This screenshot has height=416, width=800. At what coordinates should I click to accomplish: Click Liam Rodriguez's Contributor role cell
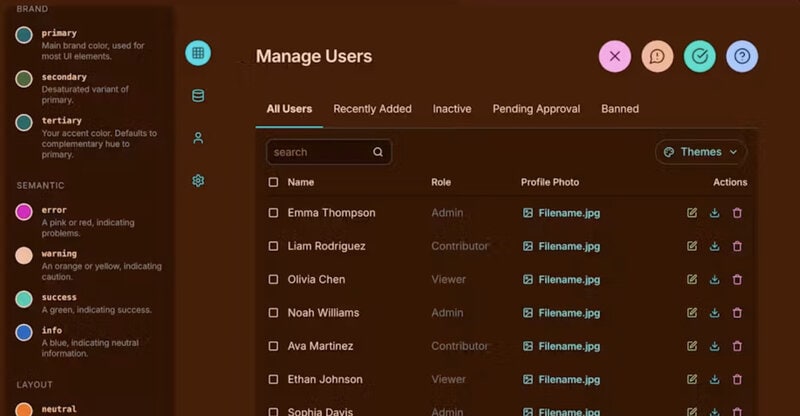[x=460, y=246]
